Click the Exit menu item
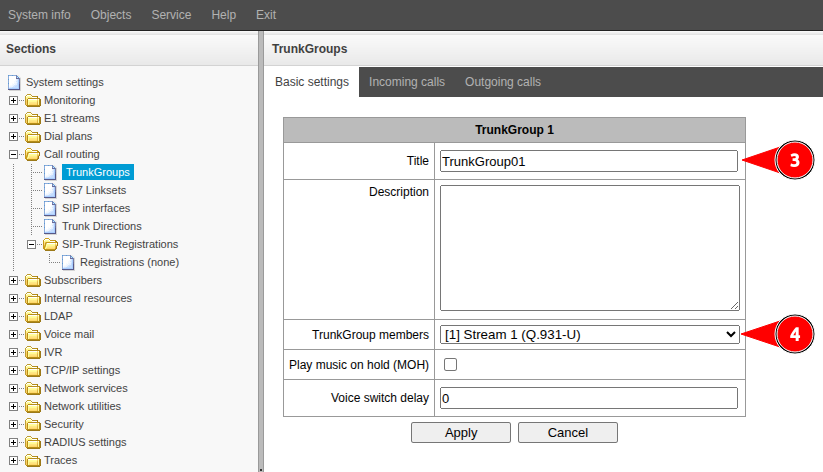 click(x=266, y=15)
